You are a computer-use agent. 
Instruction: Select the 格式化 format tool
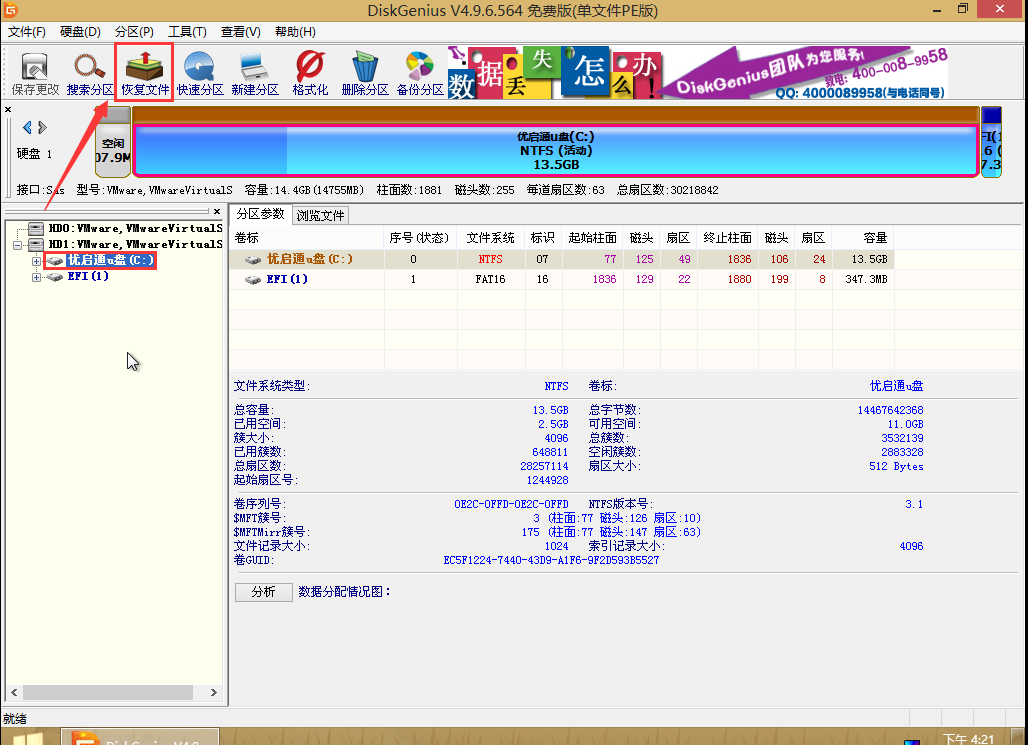310,74
